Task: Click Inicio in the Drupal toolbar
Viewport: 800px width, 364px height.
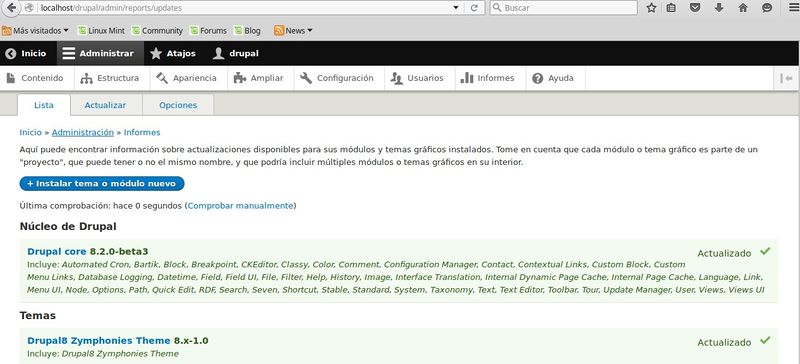Action: 26,53
